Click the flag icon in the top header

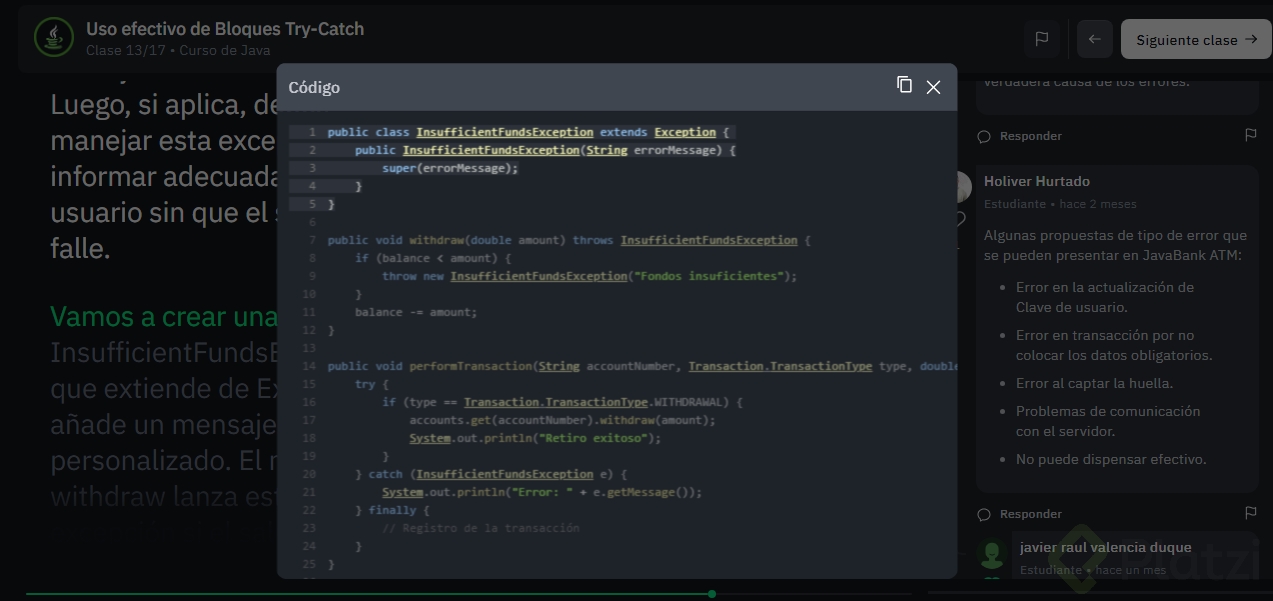(1042, 39)
